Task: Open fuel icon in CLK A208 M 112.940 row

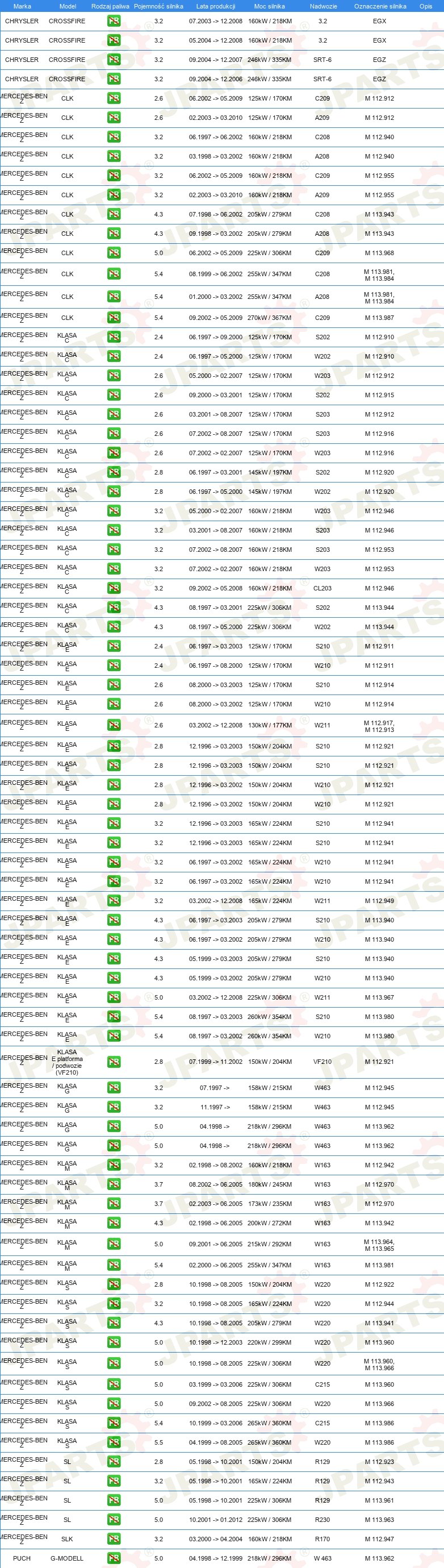Action: (114, 156)
